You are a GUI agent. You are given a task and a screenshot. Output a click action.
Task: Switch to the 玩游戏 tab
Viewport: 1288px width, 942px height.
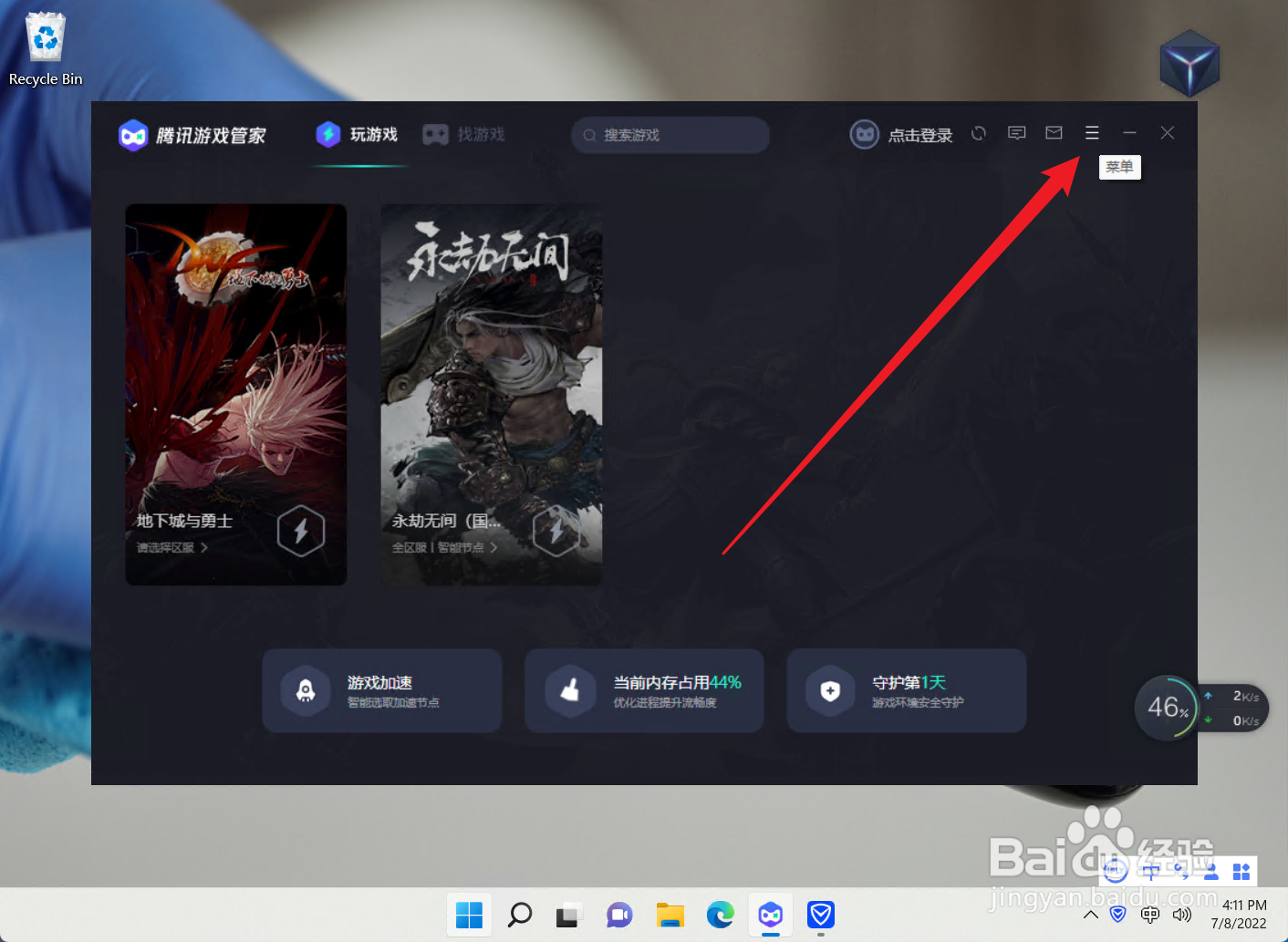click(x=358, y=135)
